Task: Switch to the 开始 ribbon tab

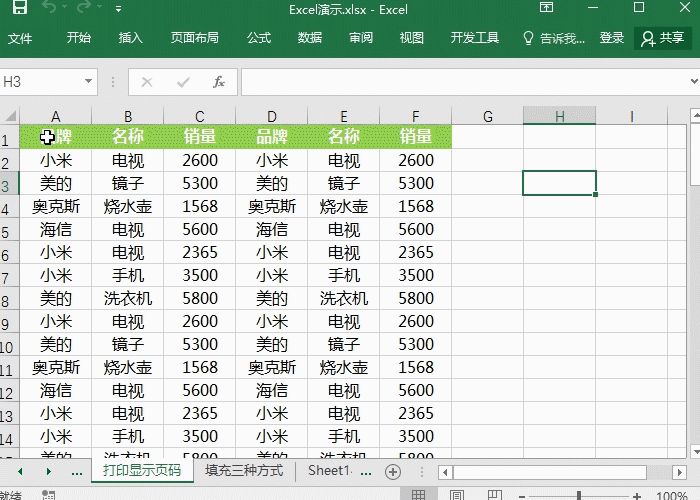Action: click(x=79, y=38)
